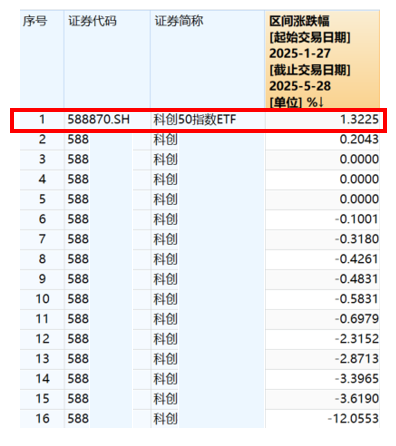Click the value -0.5831
396x446 pixels.
357,299
